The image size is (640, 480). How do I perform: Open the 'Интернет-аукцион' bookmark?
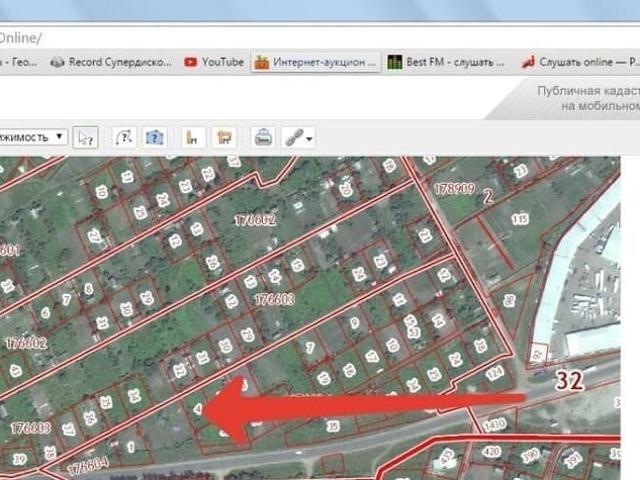click(316, 62)
